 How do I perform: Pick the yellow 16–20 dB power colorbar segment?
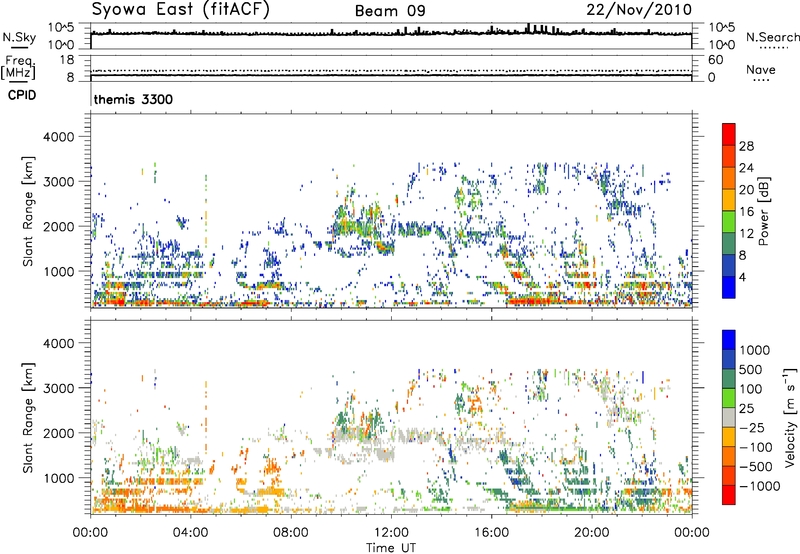pos(729,200)
